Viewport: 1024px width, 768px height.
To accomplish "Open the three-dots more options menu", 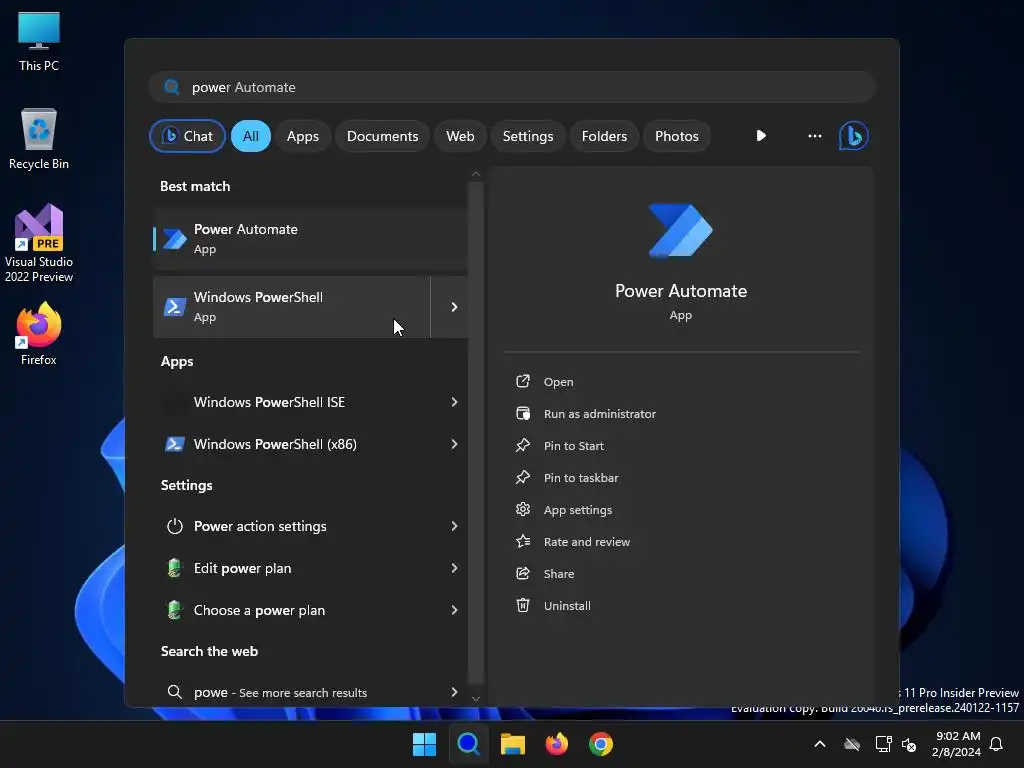I will (x=814, y=136).
